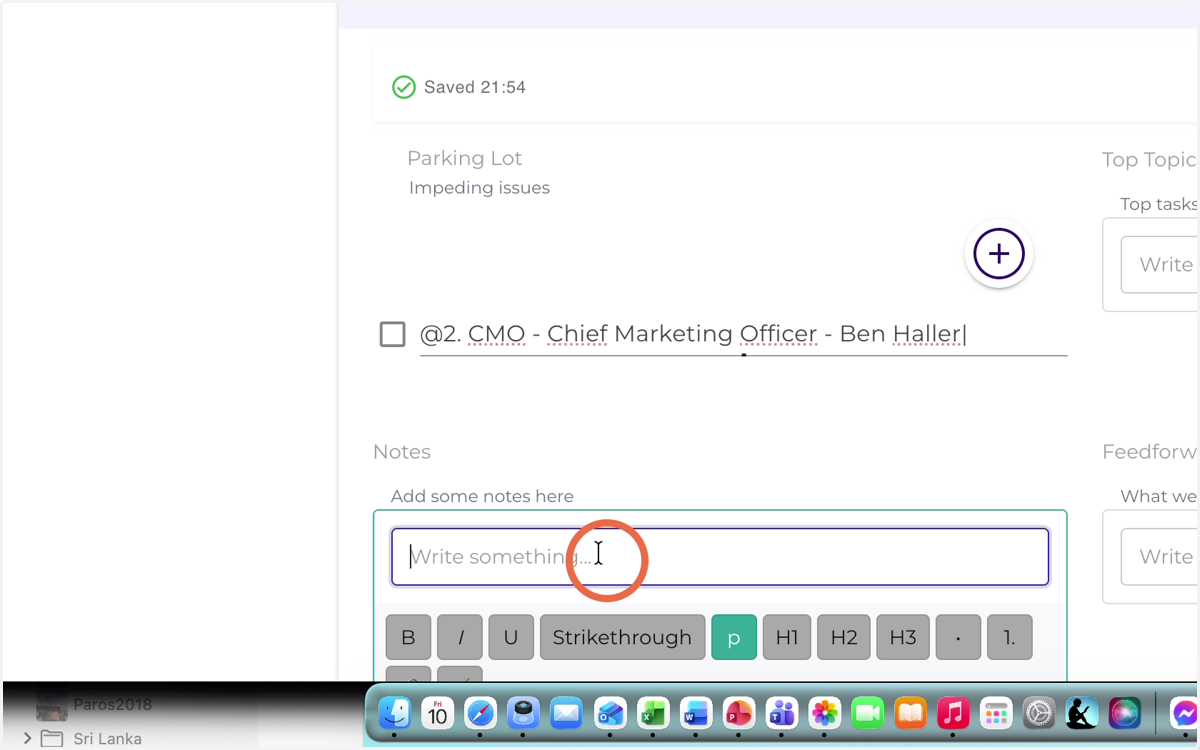The width and height of the screenshot is (1200, 750).
Task: Select the paragraph 'p' style button
Action: [x=734, y=638]
